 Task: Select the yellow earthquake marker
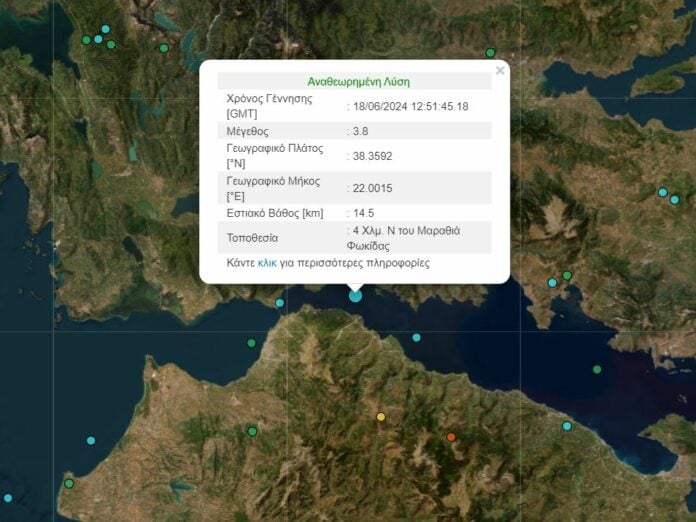click(381, 417)
